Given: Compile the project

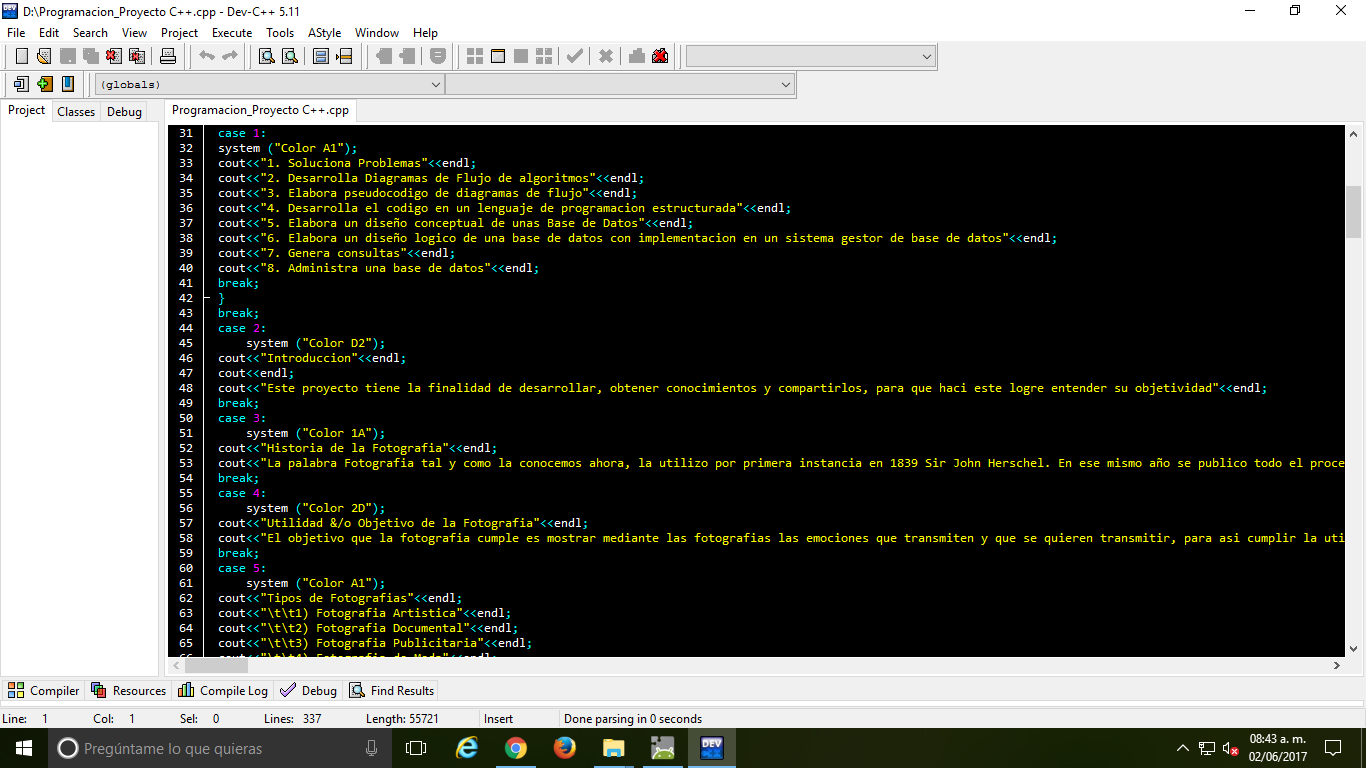Looking at the screenshot, I should point(474,56).
